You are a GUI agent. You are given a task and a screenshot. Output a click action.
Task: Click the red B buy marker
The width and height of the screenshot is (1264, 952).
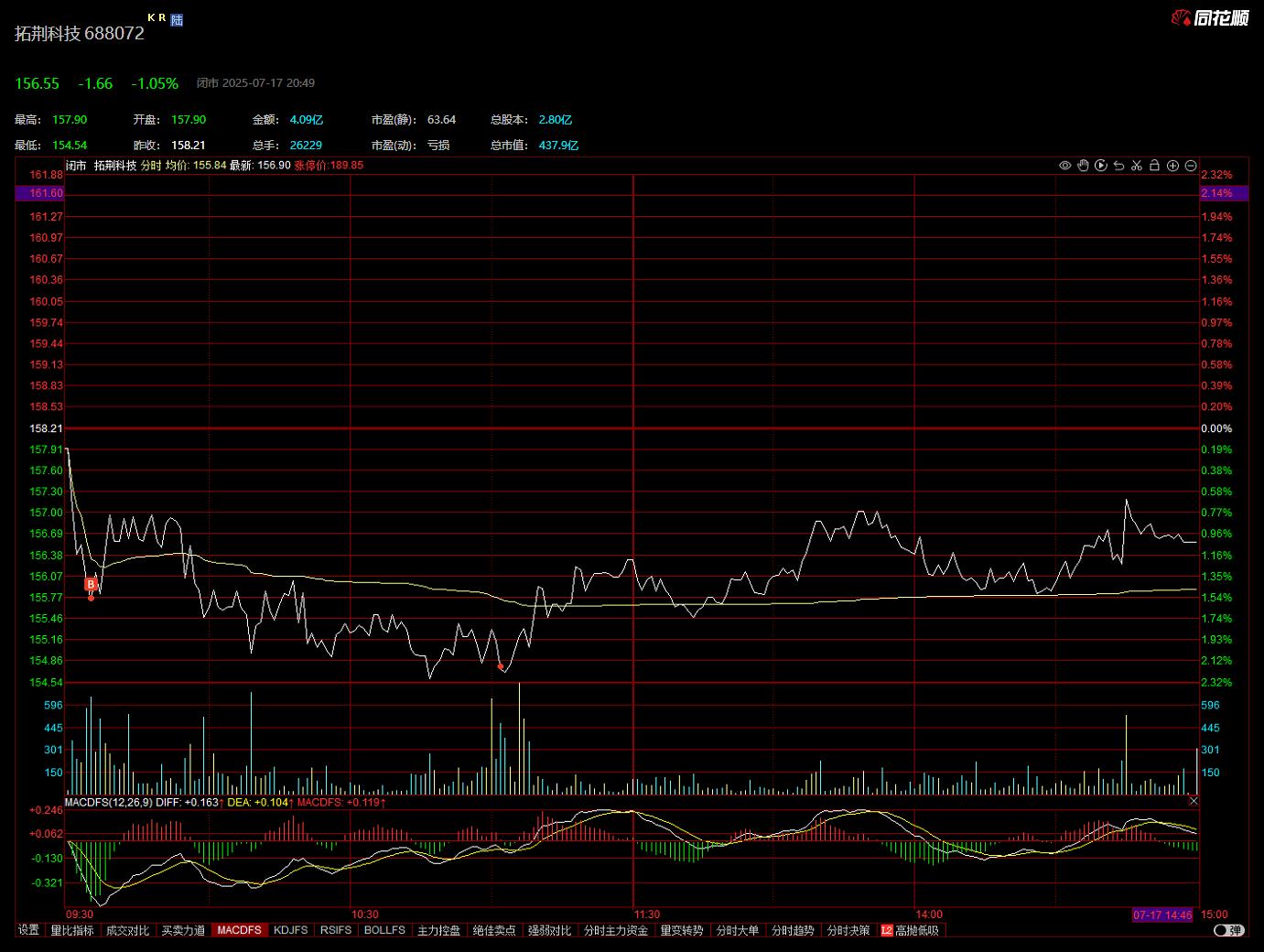(x=91, y=584)
